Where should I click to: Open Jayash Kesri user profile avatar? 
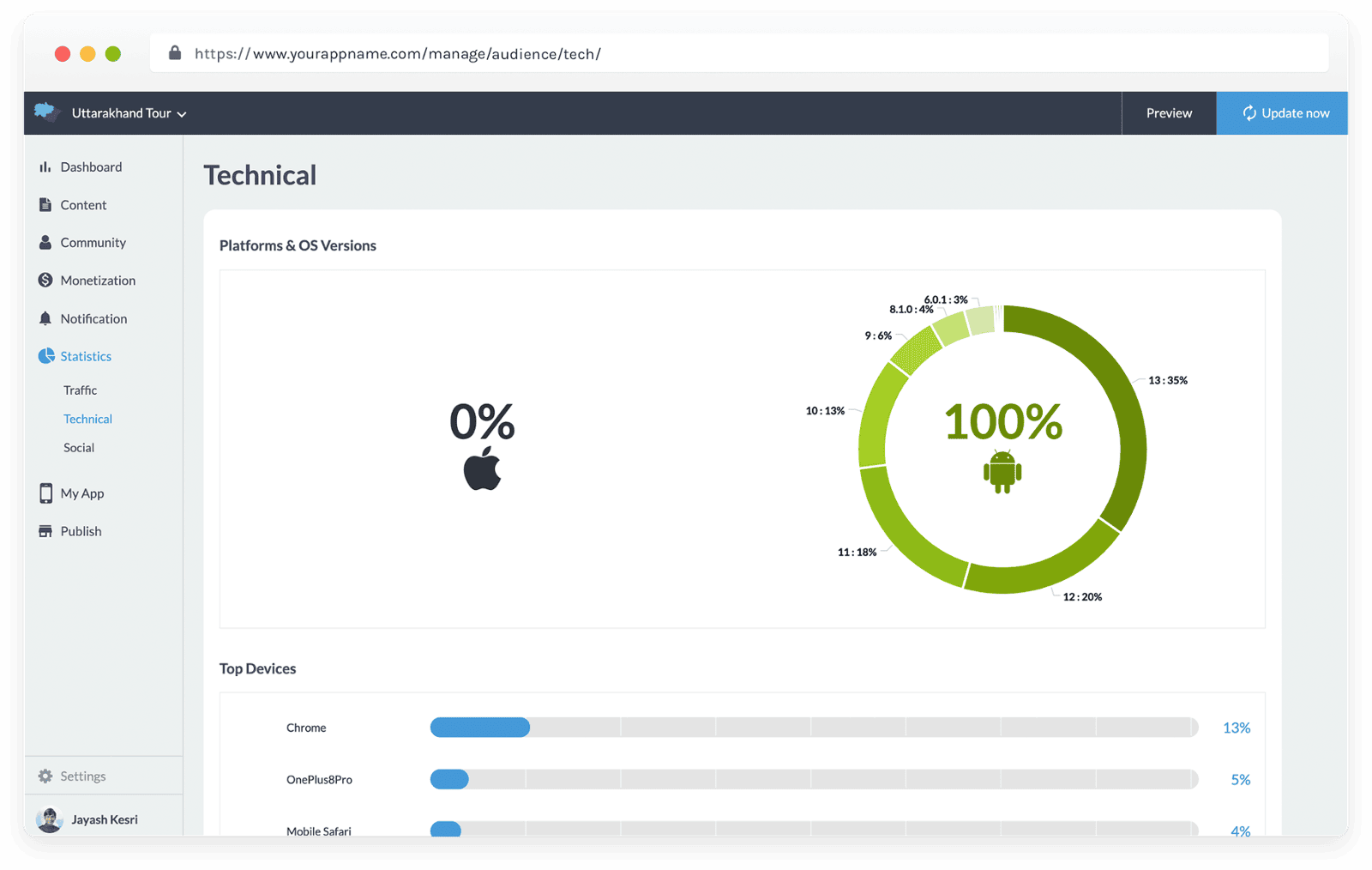pyautogui.click(x=50, y=820)
